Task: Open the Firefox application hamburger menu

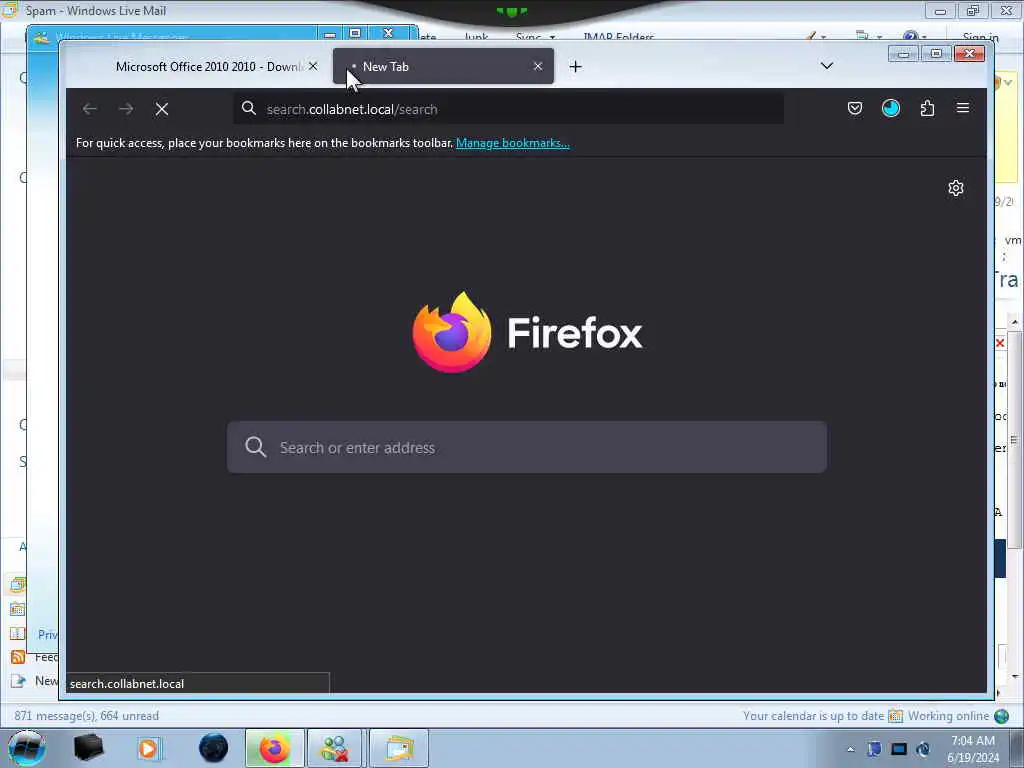Action: [963, 108]
